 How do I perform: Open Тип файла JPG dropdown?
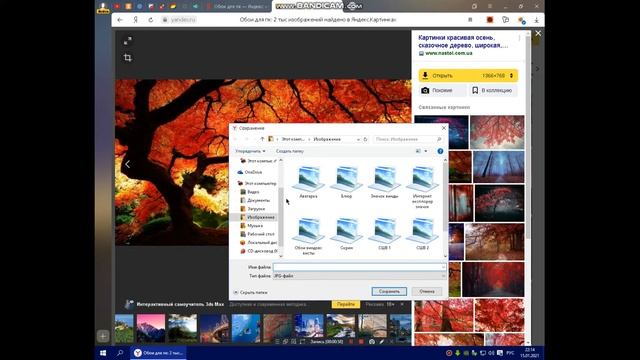[x=359, y=276]
